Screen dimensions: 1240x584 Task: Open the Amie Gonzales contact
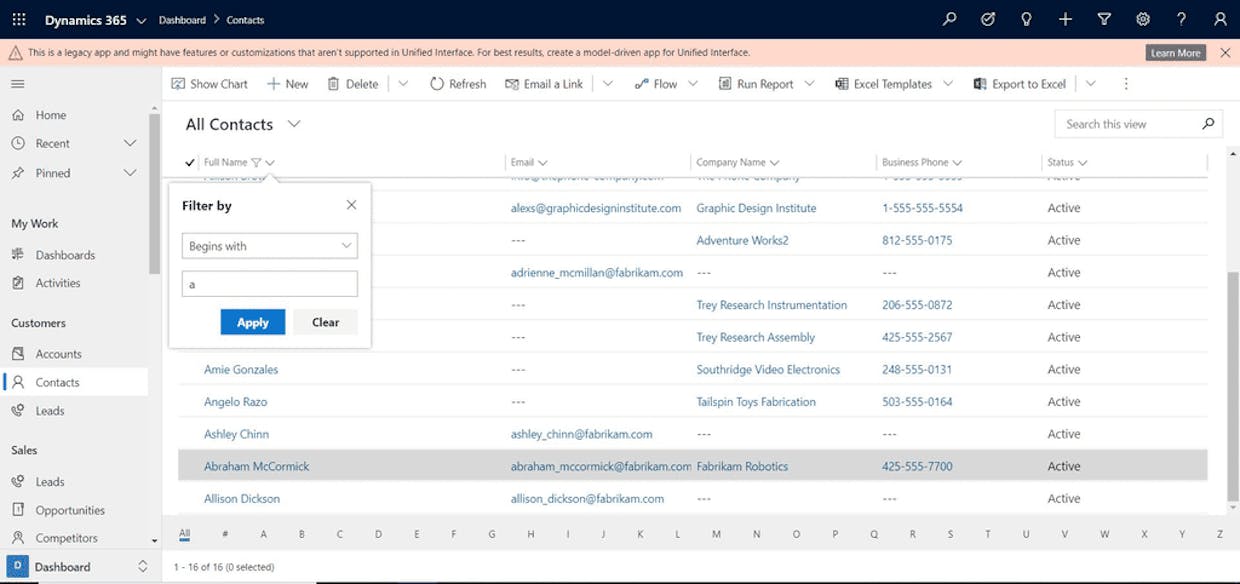click(241, 370)
